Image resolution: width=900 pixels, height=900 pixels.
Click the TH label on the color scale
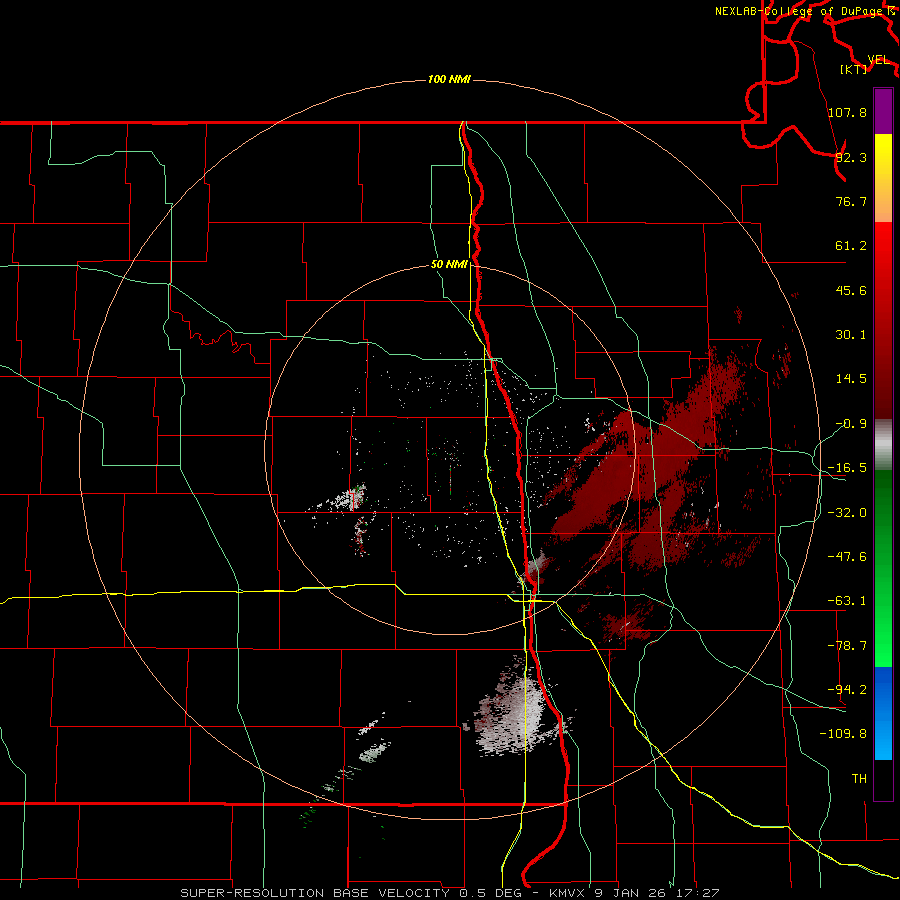(859, 778)
